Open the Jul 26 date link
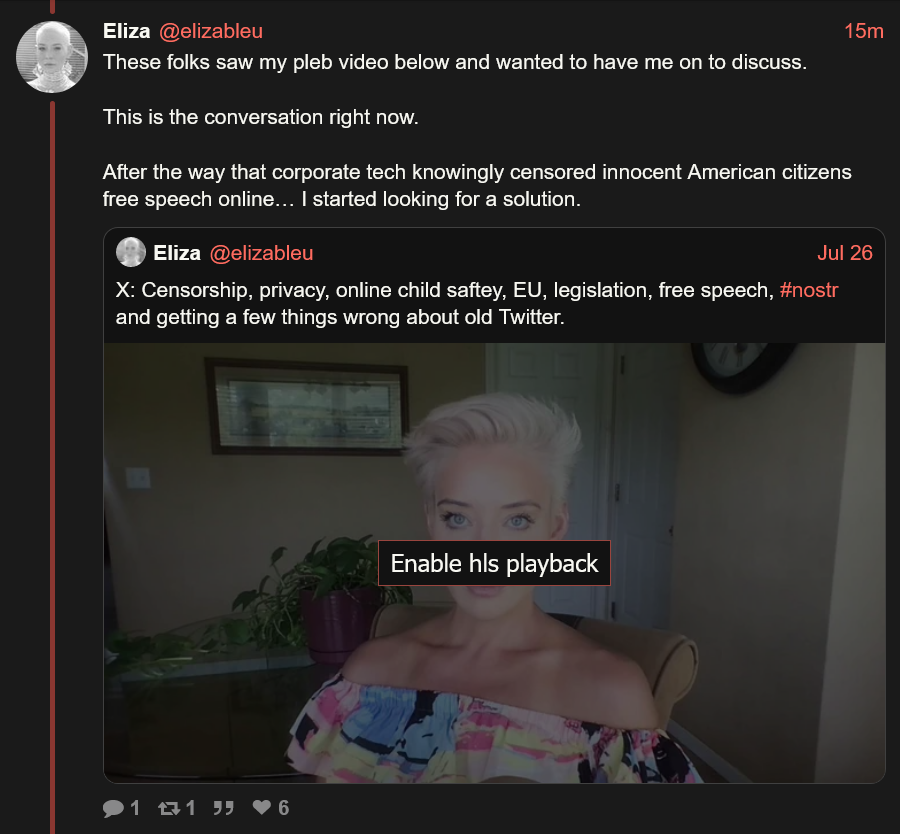Image resolution: width=900 pixels, height=834 pixels. pyautogui.click(x=845, y=253)
